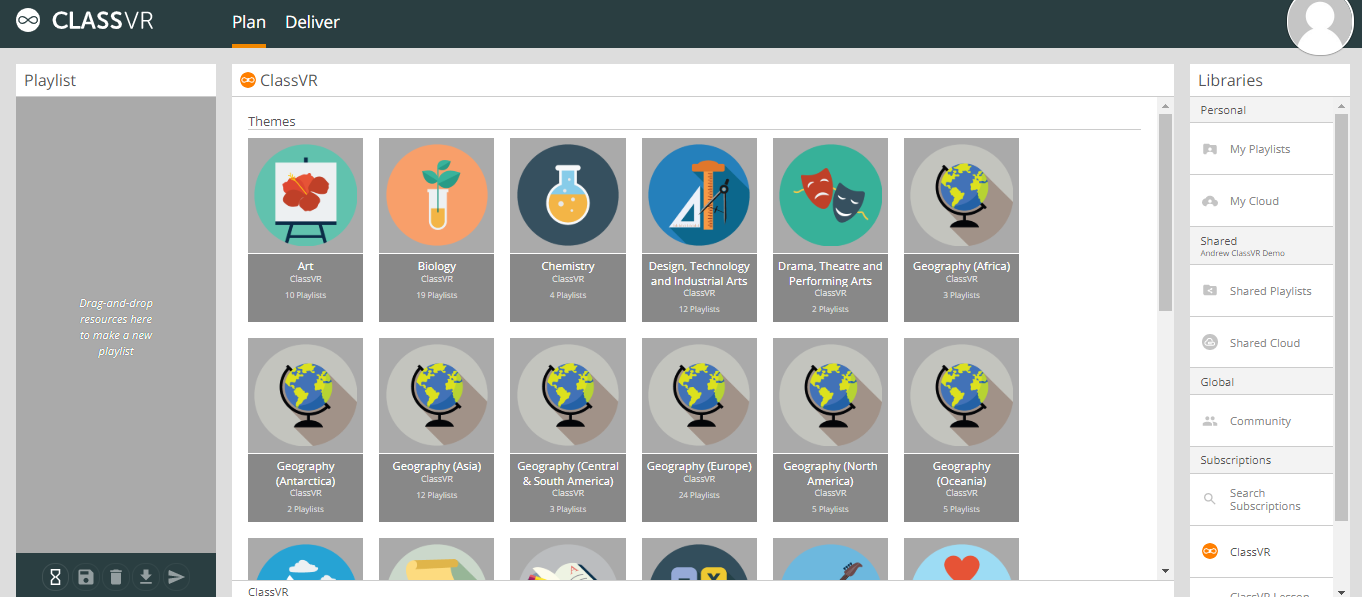Click the My Cloud icon

[x=1210, y=201]
